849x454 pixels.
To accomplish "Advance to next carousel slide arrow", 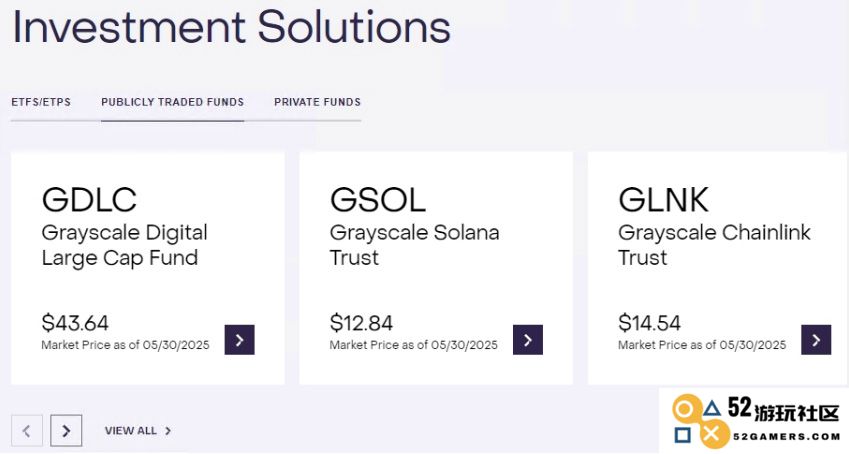I will click(66, 431).
